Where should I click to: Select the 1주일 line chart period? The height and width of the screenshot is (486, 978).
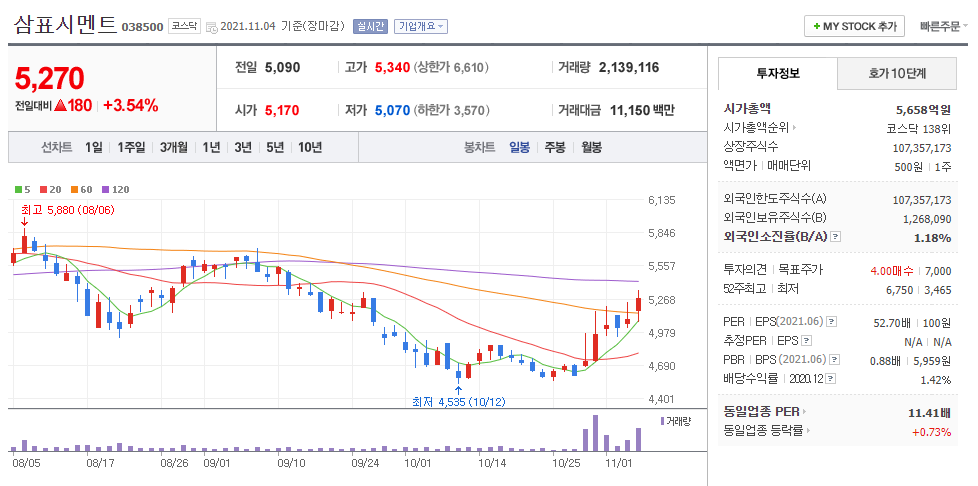(131, 148)
